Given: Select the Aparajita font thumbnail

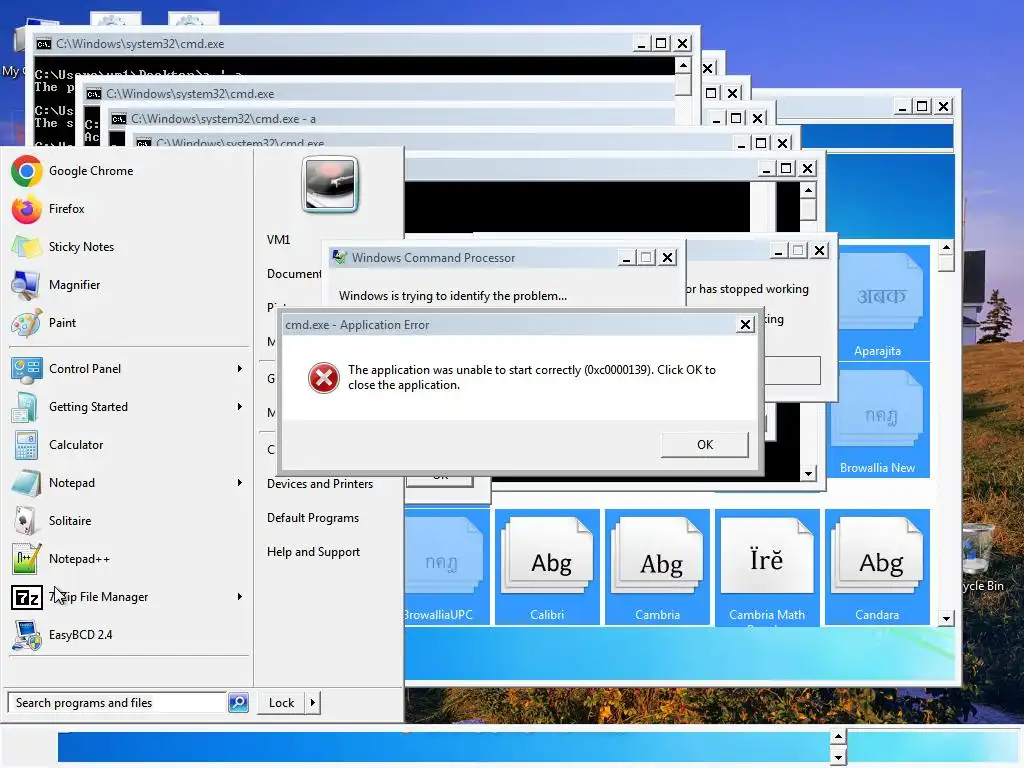Looking at the screenshot, I should click(x=877, y=302).
